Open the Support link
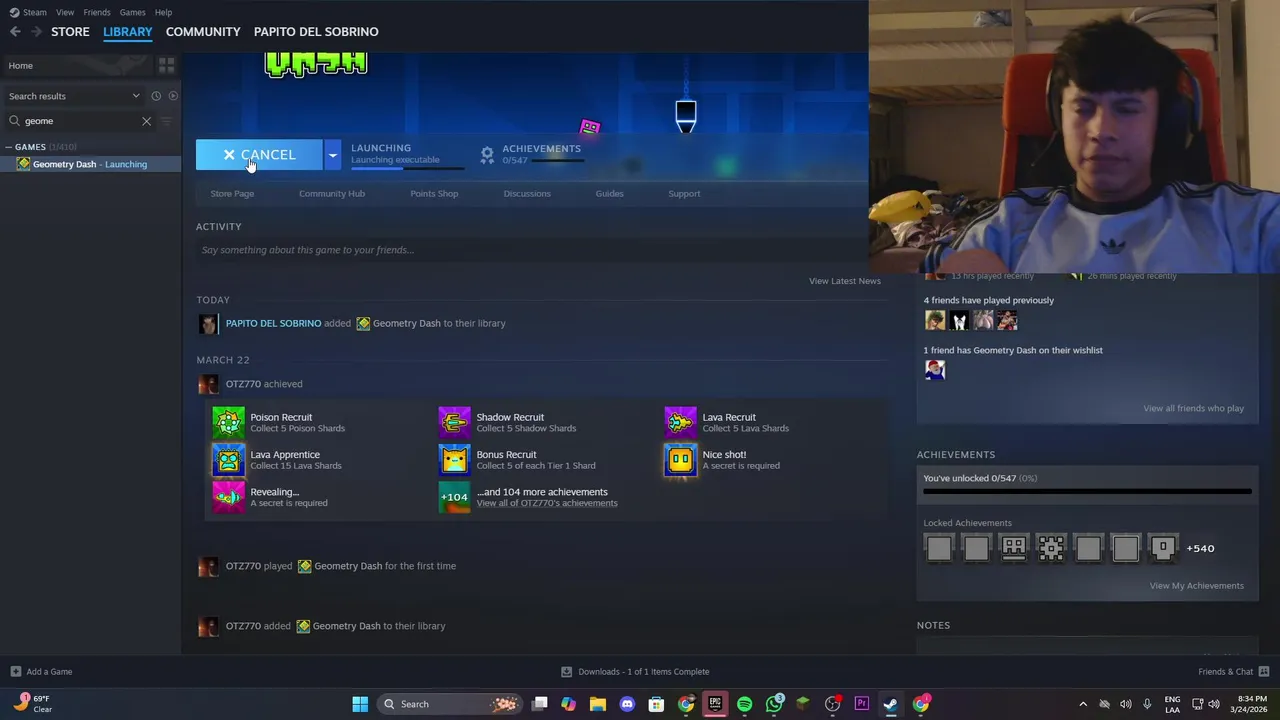This screenshot has height=720, width=1280. (x=684, y=194)
